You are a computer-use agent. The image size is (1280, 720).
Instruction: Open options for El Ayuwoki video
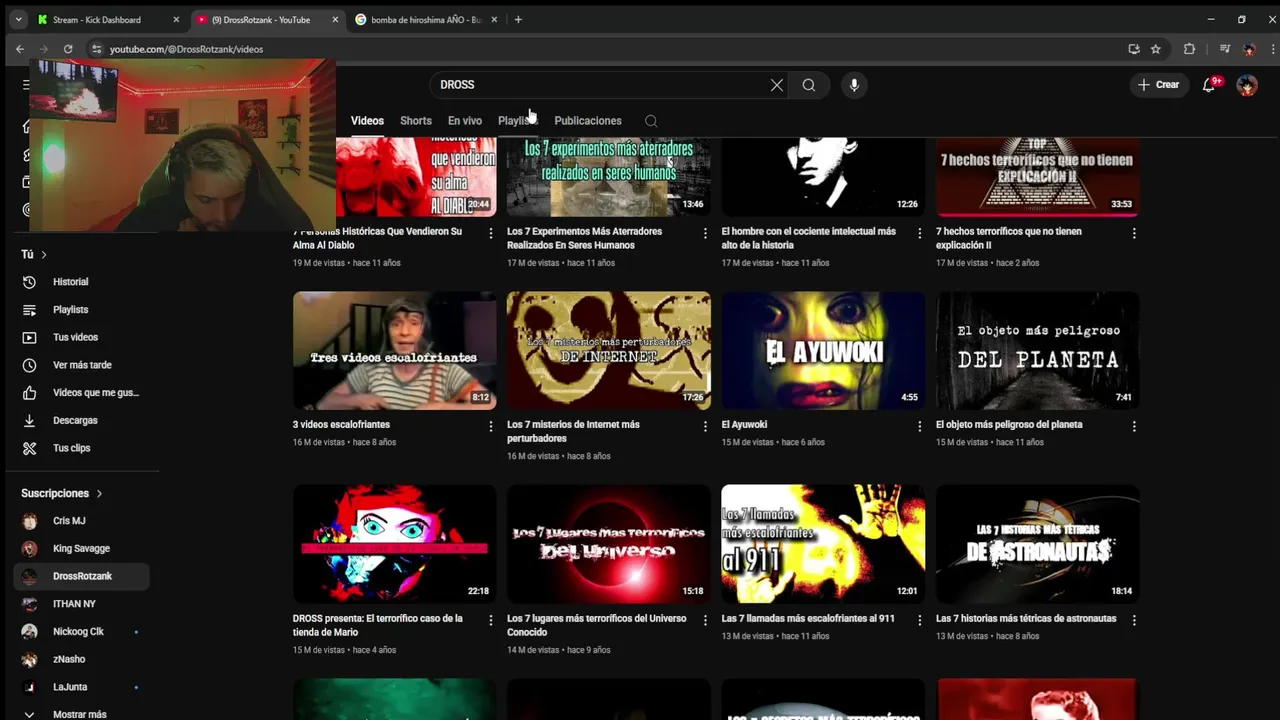point(920,426)
